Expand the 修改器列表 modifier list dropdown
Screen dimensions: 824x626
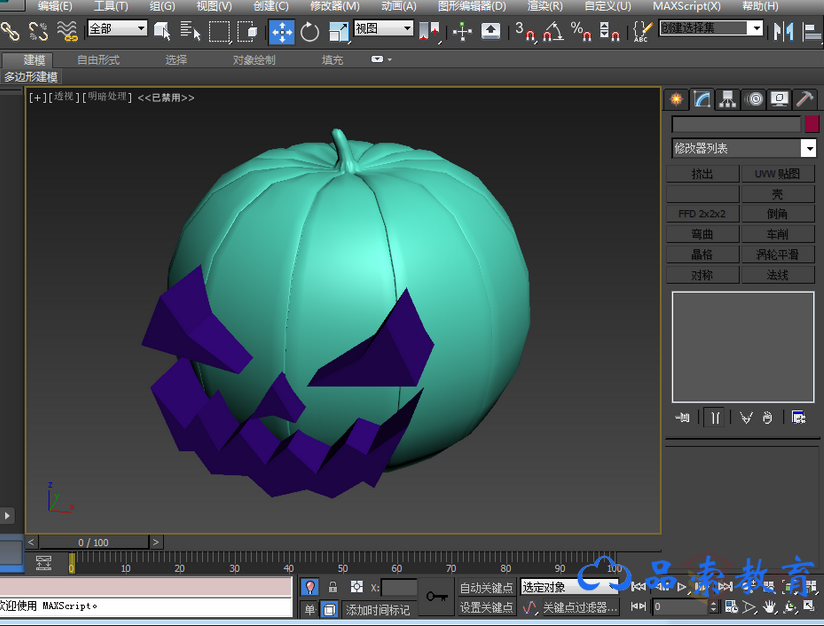point(808,149)
